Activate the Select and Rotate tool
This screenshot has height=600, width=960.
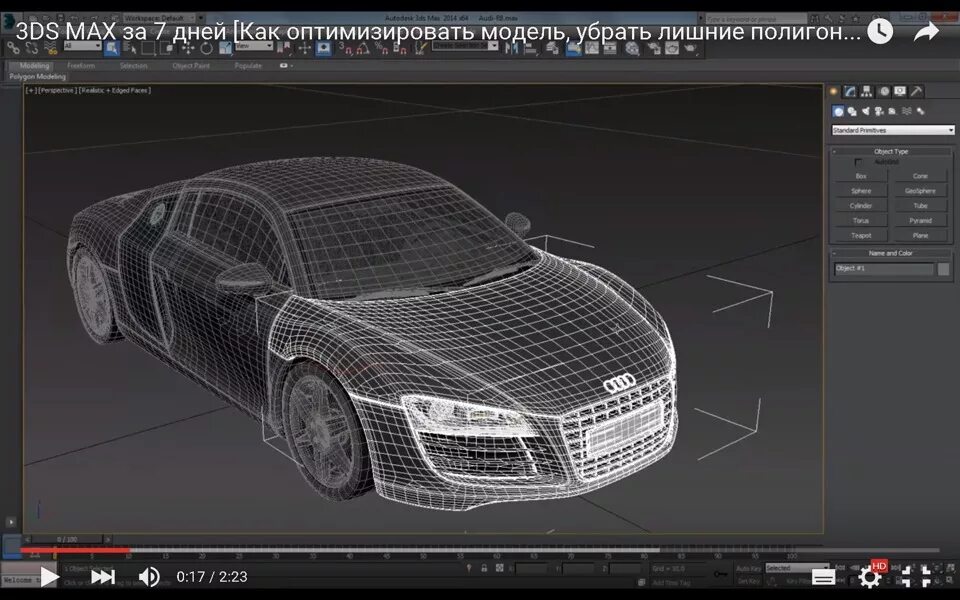(206, 48)
